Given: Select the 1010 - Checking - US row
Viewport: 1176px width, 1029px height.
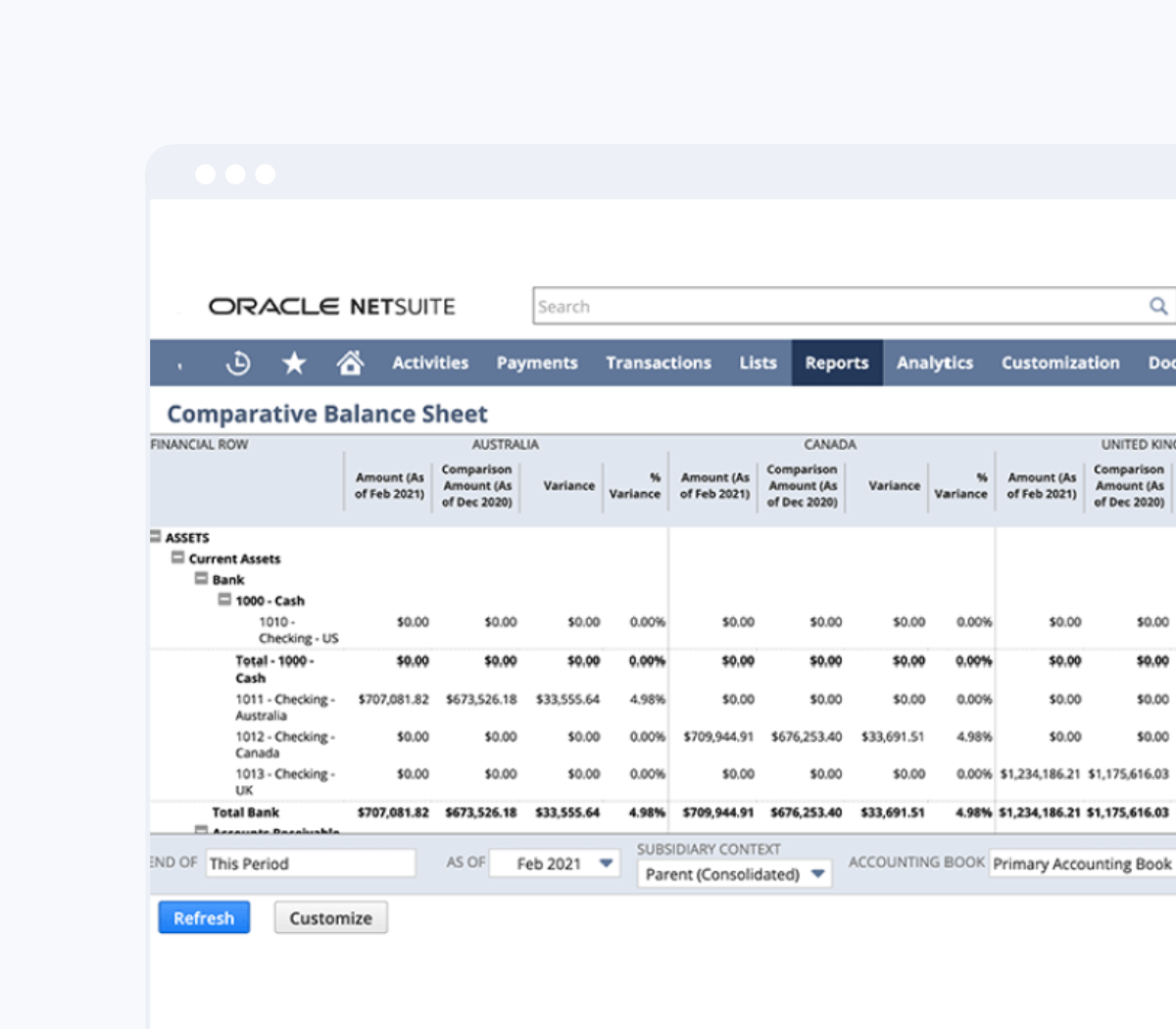Looking at the screenshot, I should pyautogui.click(x=662, y=629).
